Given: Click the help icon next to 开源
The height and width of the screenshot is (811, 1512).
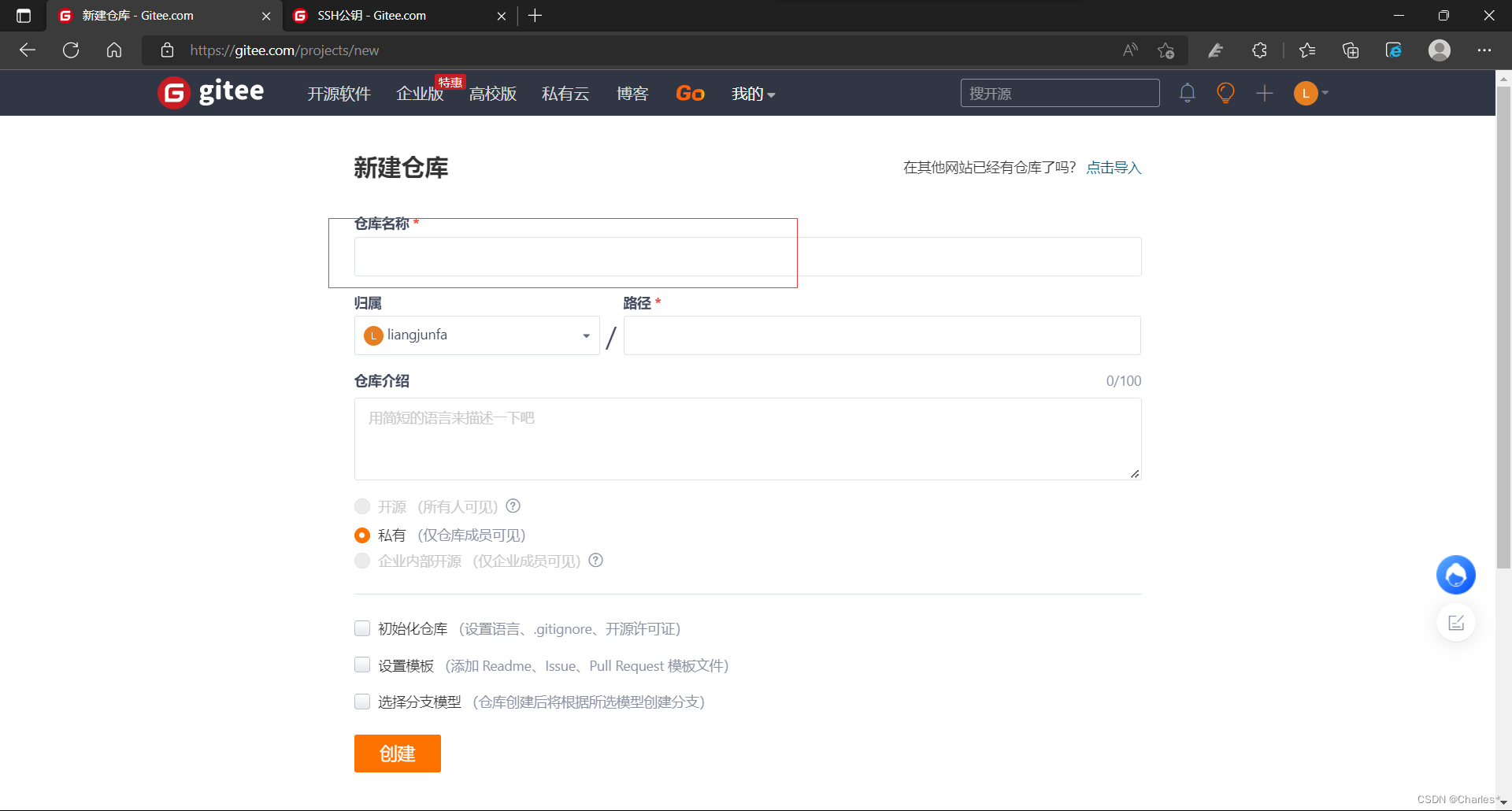Looking at the screenshot, I should (x=513, y=506).
